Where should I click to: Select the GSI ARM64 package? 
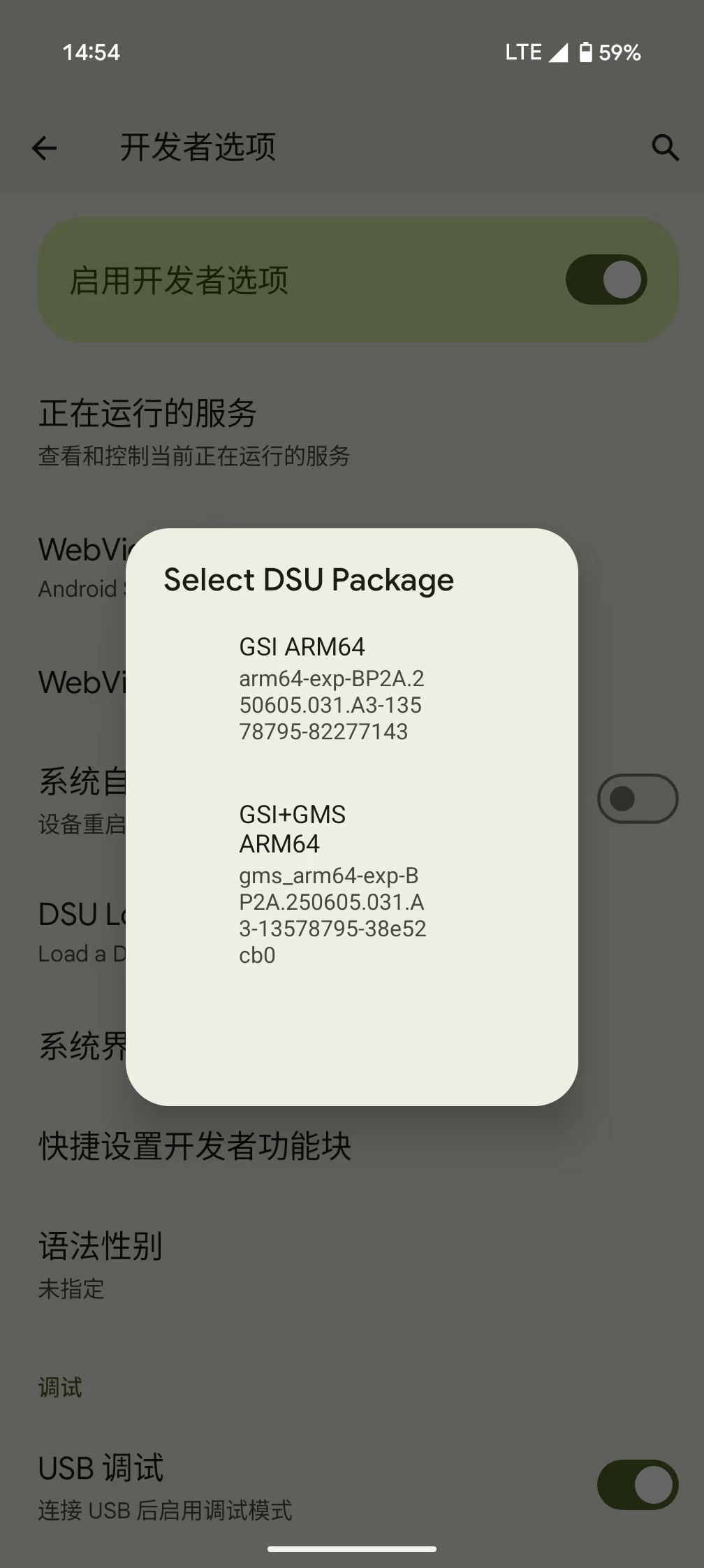point(331,689)
